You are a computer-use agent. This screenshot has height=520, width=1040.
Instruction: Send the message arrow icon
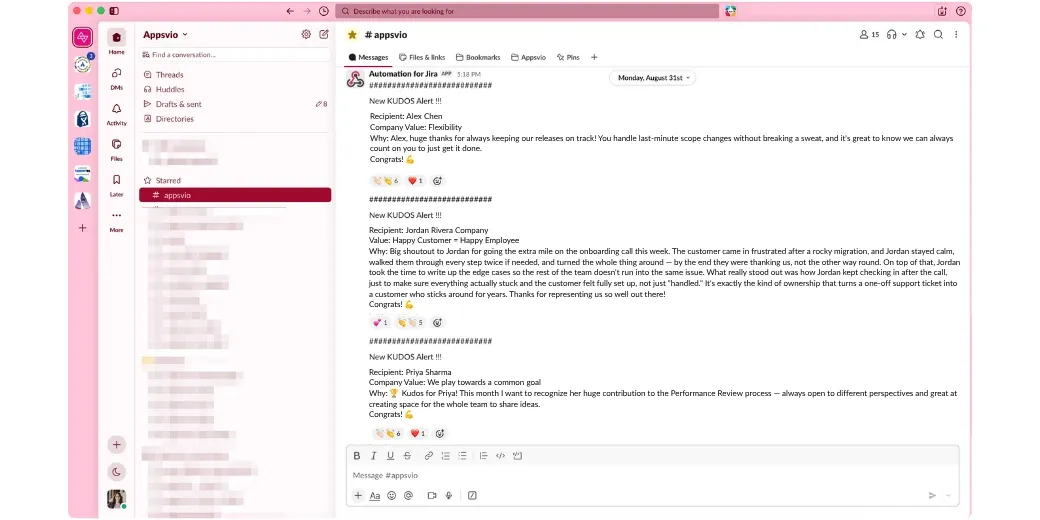click(932, 495)
